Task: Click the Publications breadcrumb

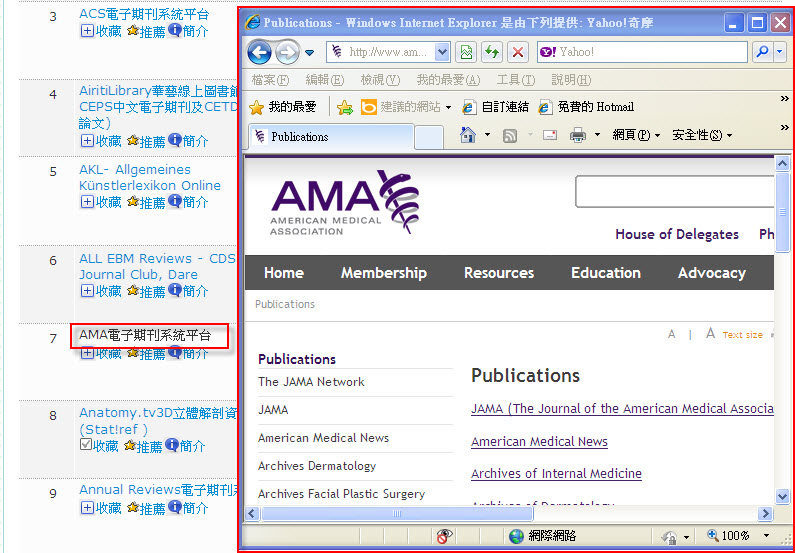Action: [285, 304]
